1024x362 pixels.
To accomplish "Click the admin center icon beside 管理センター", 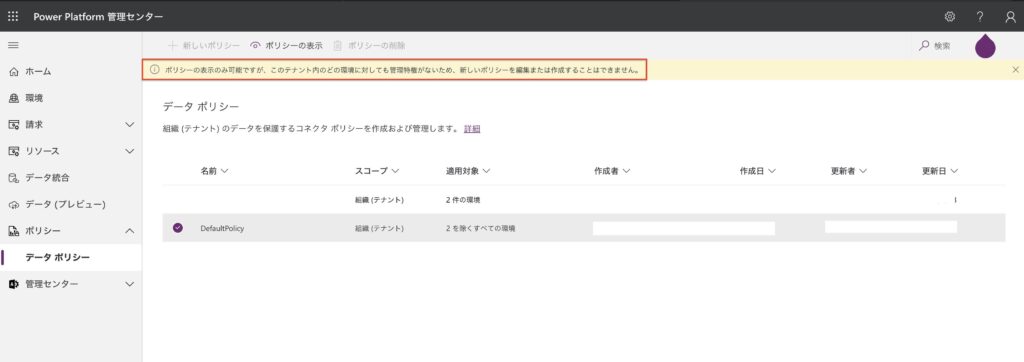I will click(14, 284).
